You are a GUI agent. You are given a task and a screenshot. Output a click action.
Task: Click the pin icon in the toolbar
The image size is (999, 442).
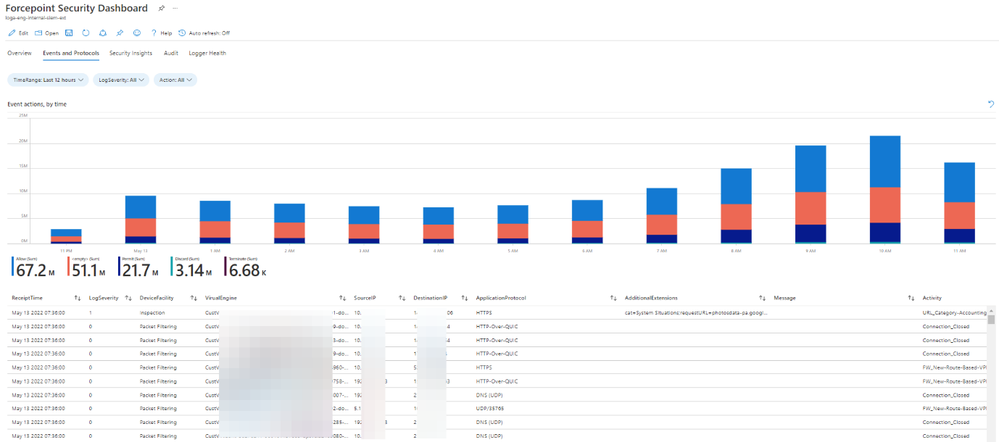click(x=120, y=32)
